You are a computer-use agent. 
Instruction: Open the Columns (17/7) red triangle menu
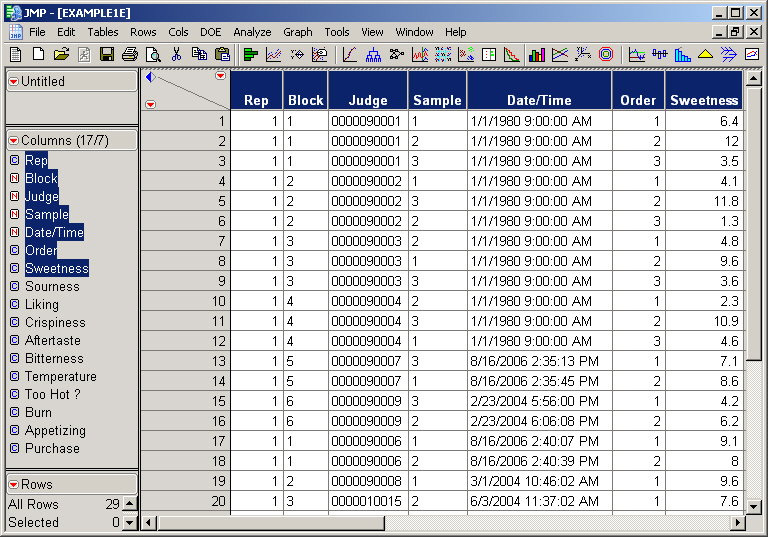pos(14,141)
